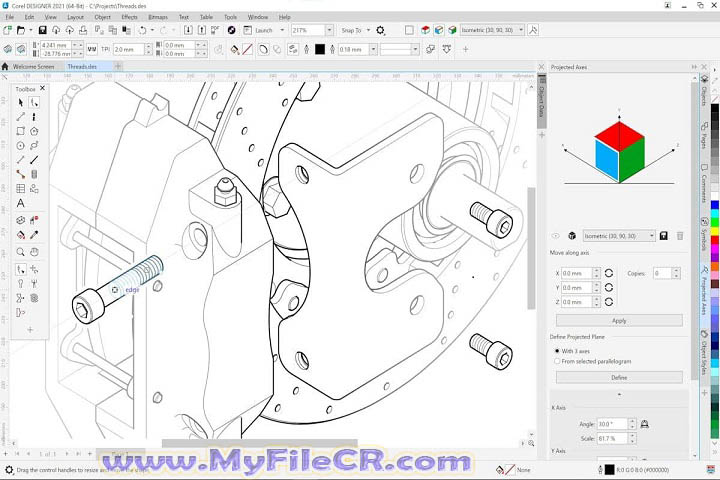Click the lock icon beside X Axis Angle

pos(645,424)
